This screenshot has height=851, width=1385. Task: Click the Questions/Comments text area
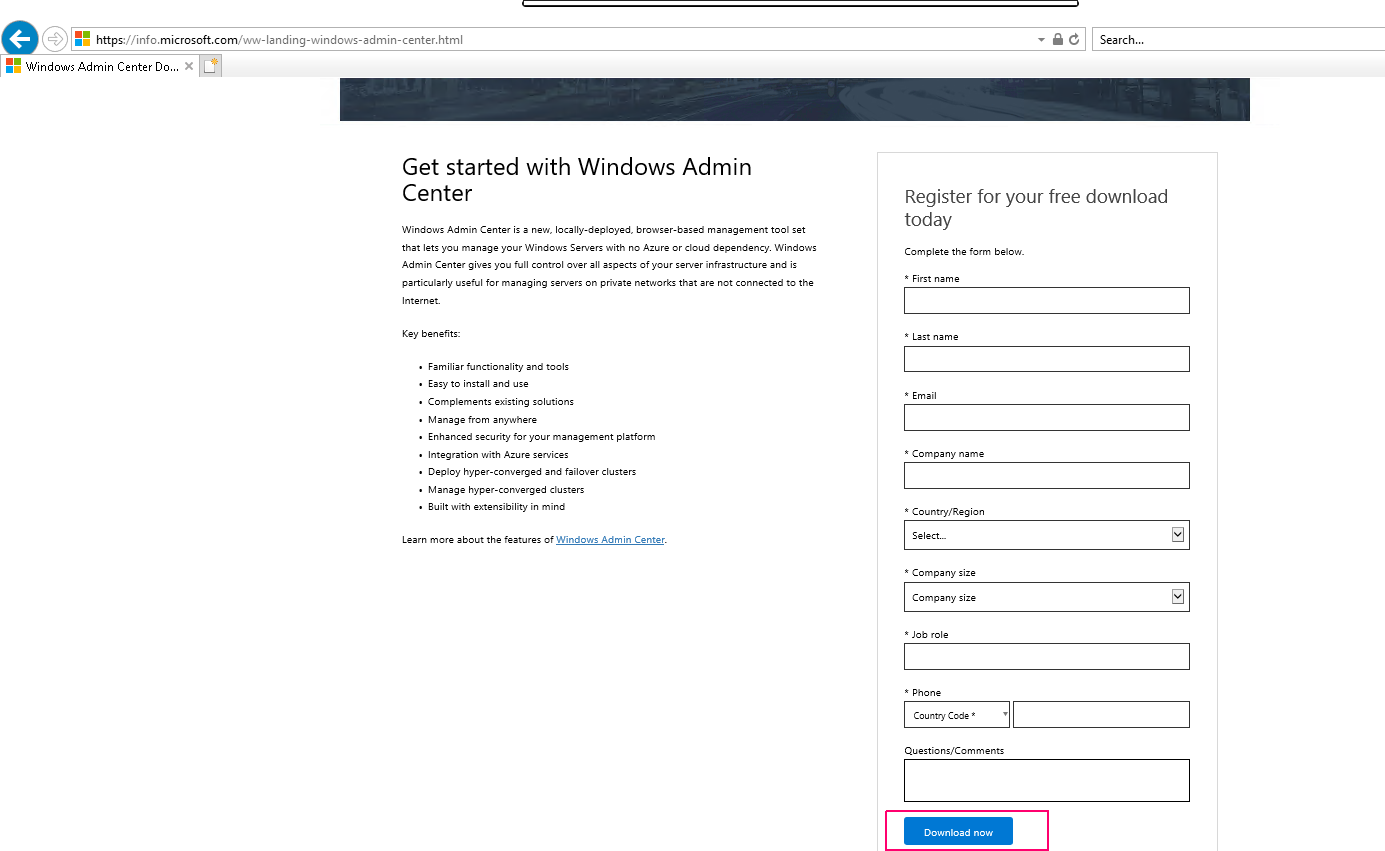(1047, 780)
